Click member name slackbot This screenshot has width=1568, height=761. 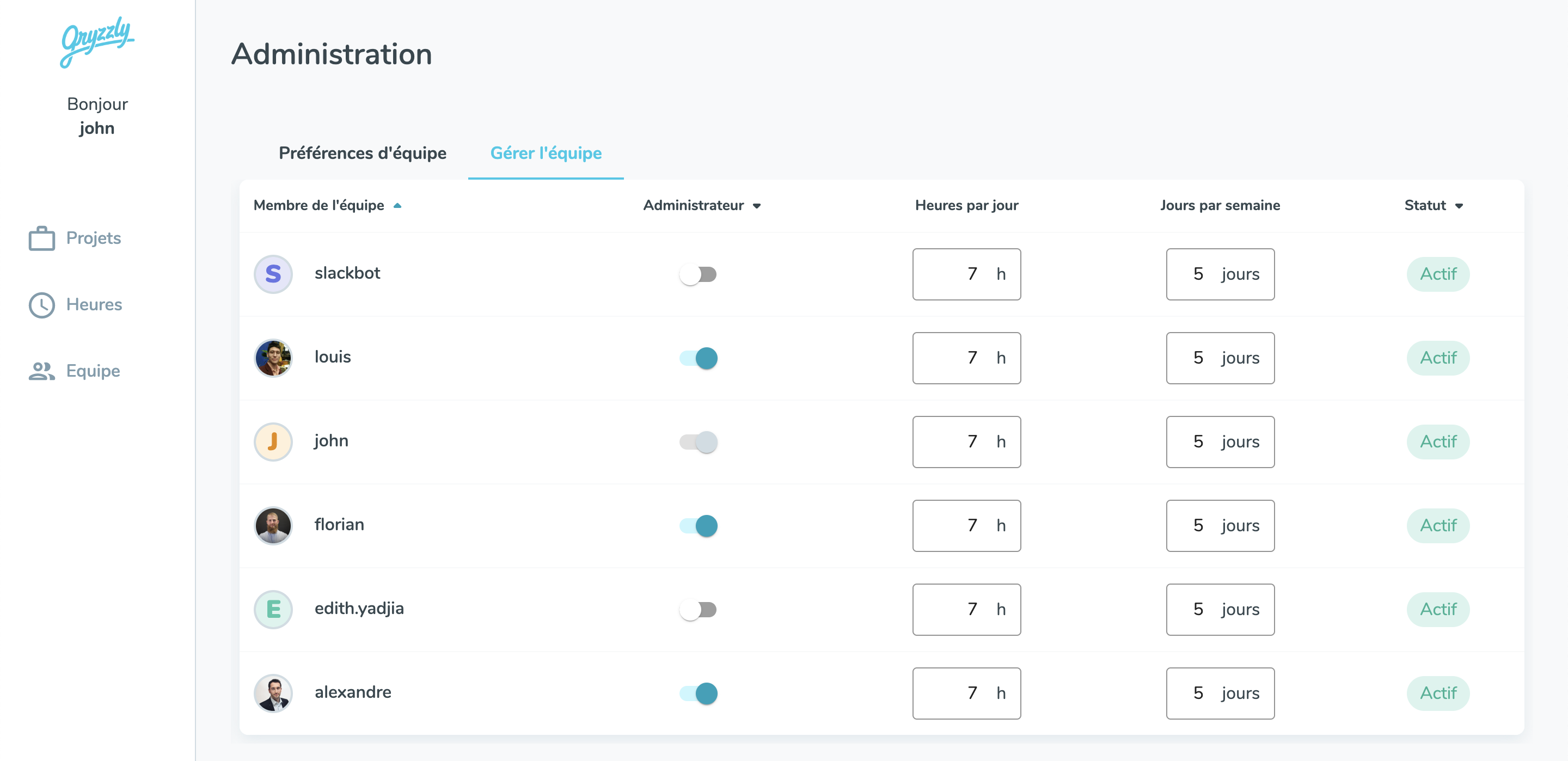347,273
